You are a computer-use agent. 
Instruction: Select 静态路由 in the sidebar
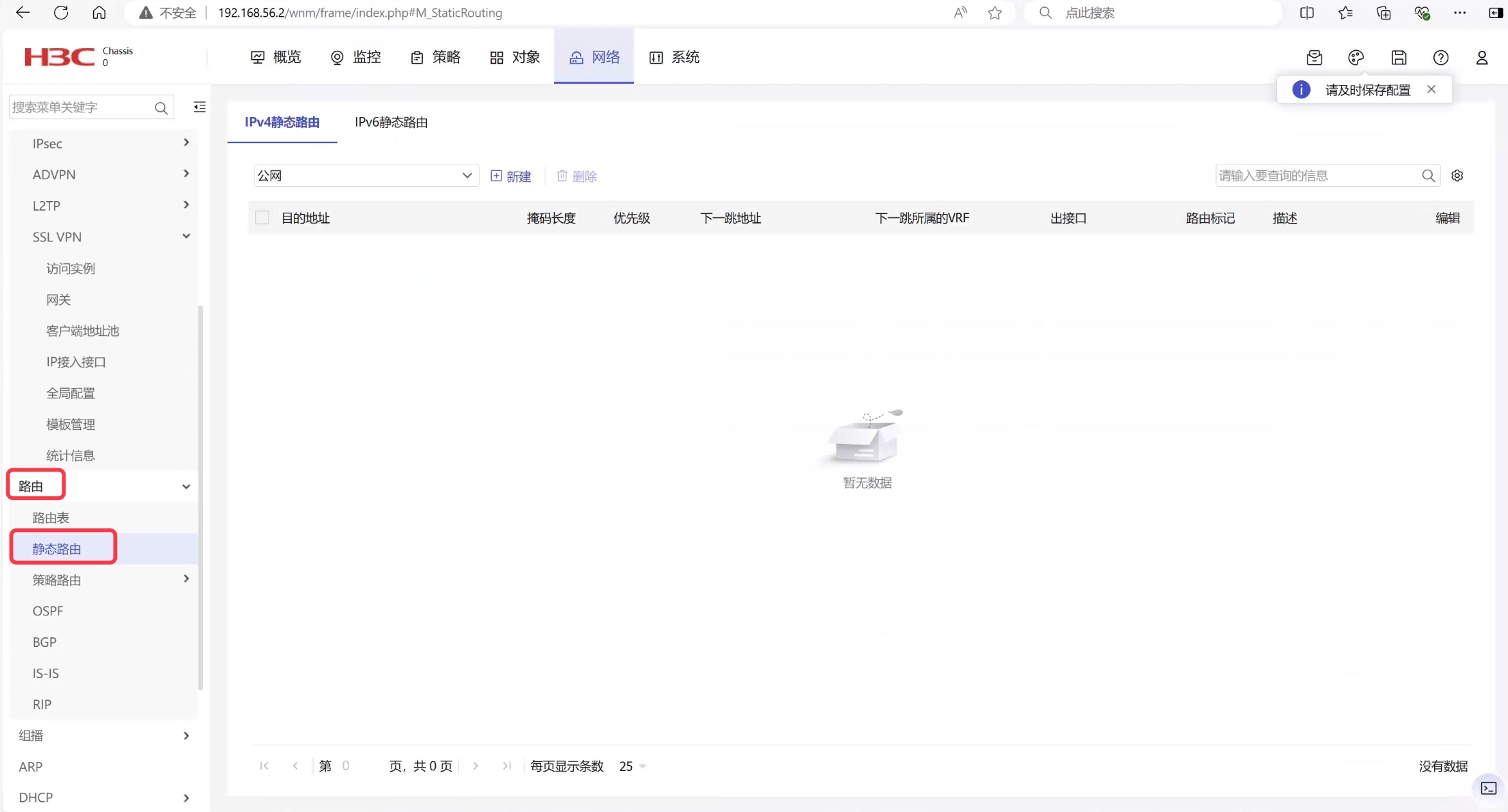[57, 549]
